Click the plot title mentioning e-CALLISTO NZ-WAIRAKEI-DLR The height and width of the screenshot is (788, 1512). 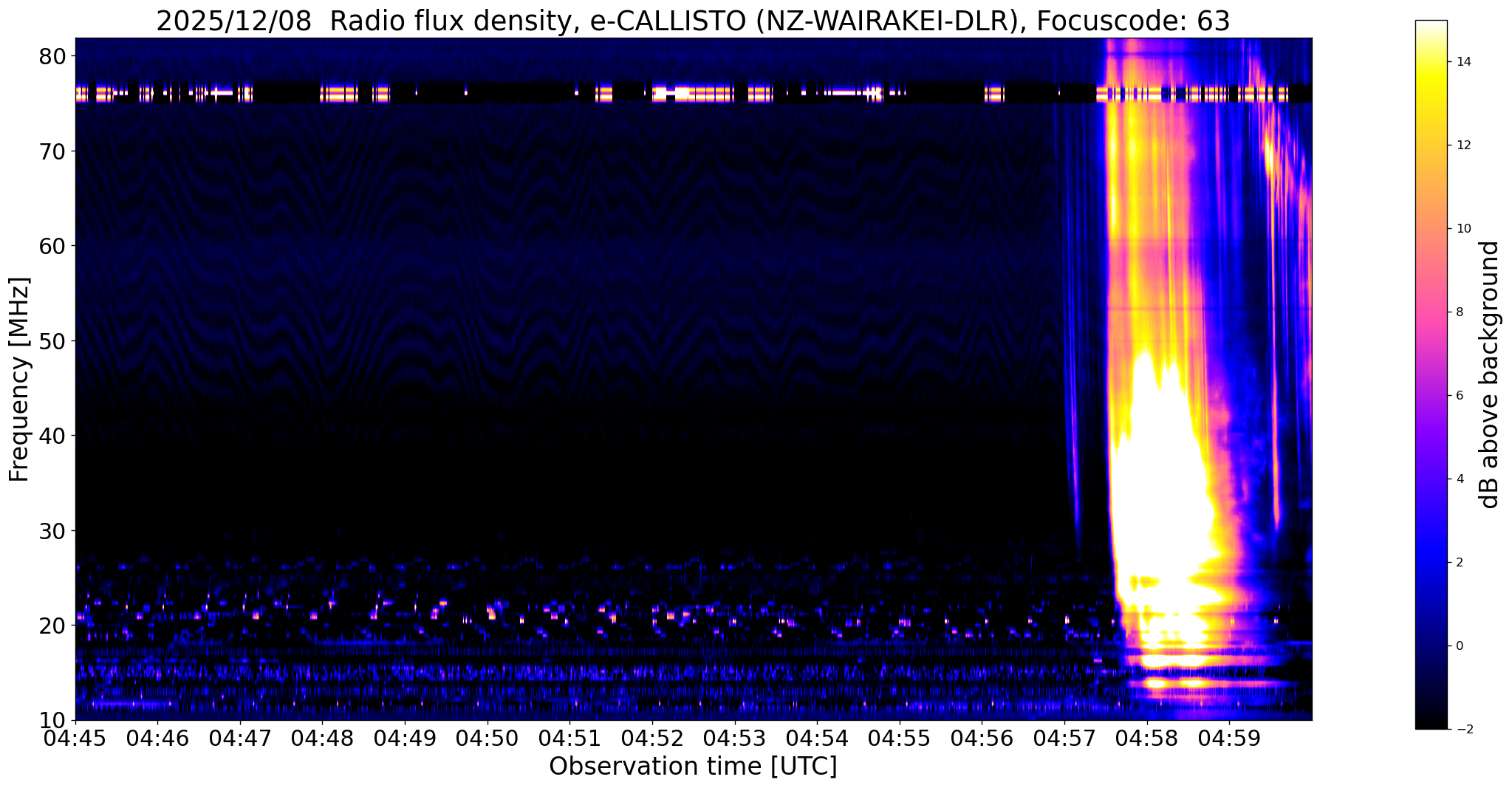pos(693,21)
